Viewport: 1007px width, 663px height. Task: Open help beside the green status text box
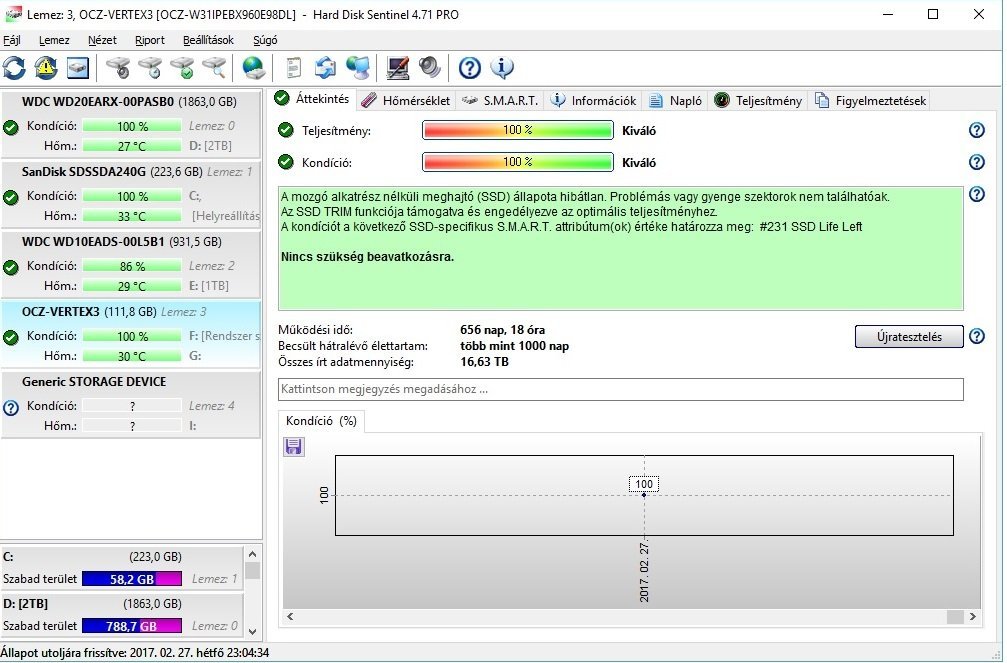(976, 194)
